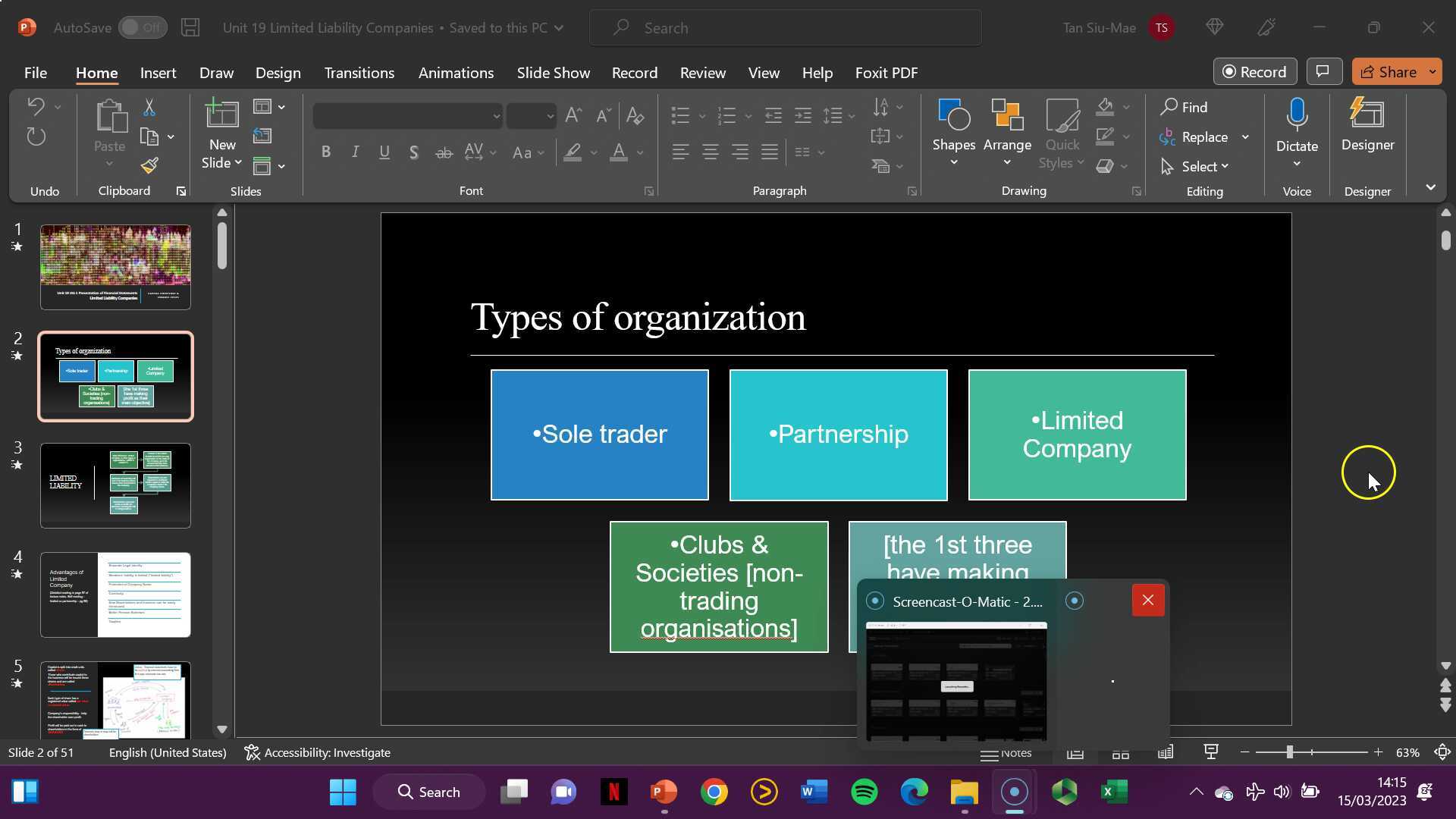Start slide show from status bar
1456x819 pixels.
pos(1211,752)
